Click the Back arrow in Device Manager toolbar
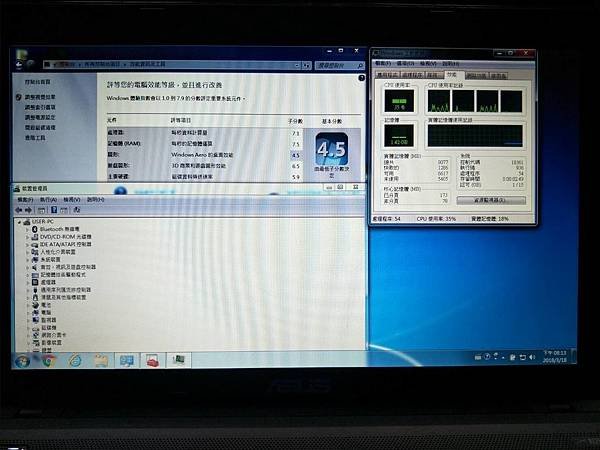 coord(18,210)
